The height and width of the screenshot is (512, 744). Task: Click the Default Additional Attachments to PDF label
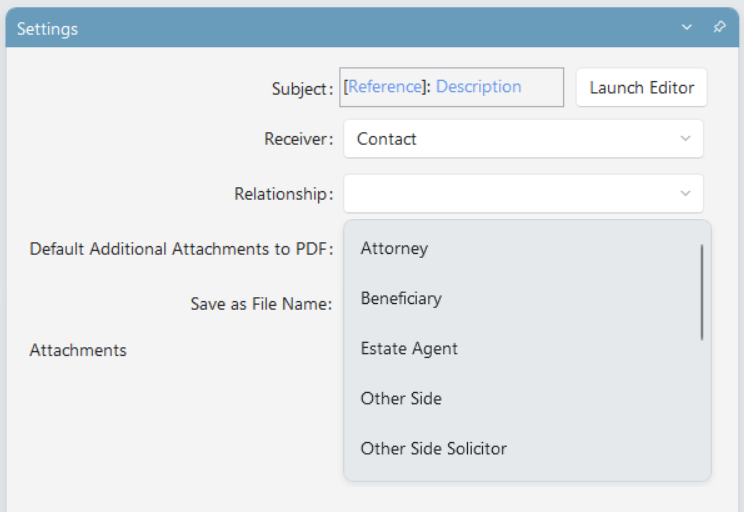pyautogui.click(x=181, y=249)
